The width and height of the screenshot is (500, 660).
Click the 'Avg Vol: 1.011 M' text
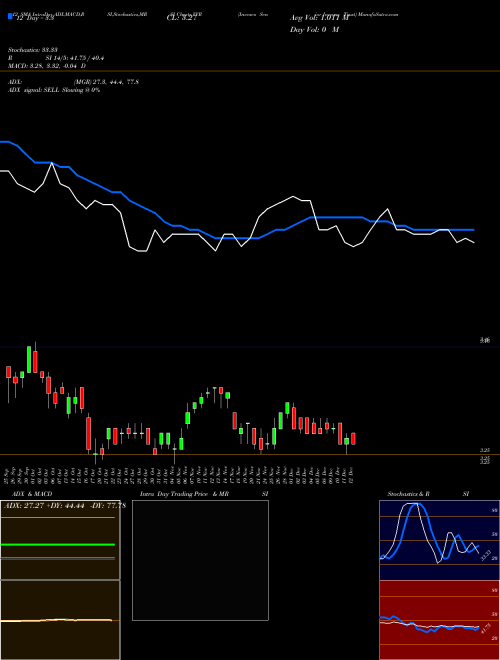319,18
